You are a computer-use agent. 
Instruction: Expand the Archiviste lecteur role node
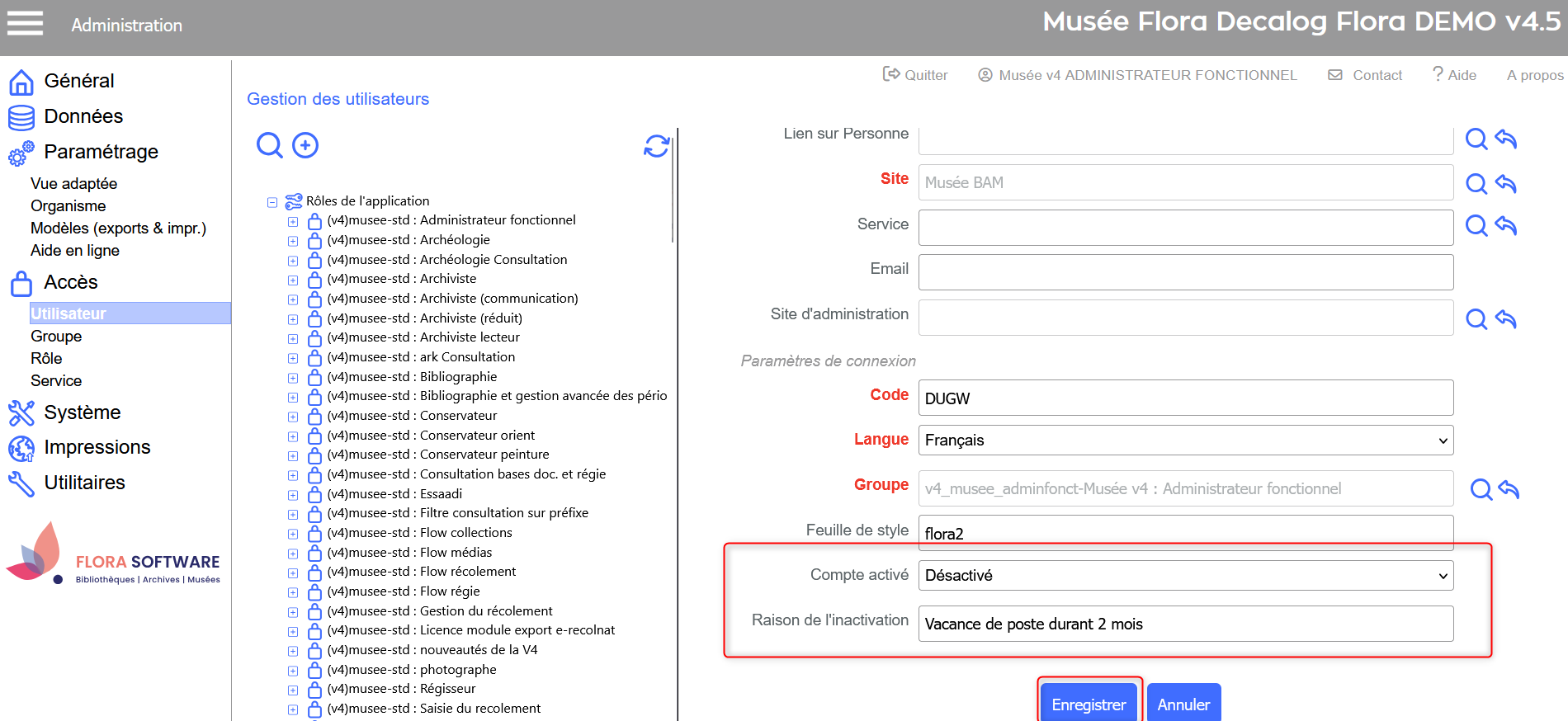(x=293, y=338)
